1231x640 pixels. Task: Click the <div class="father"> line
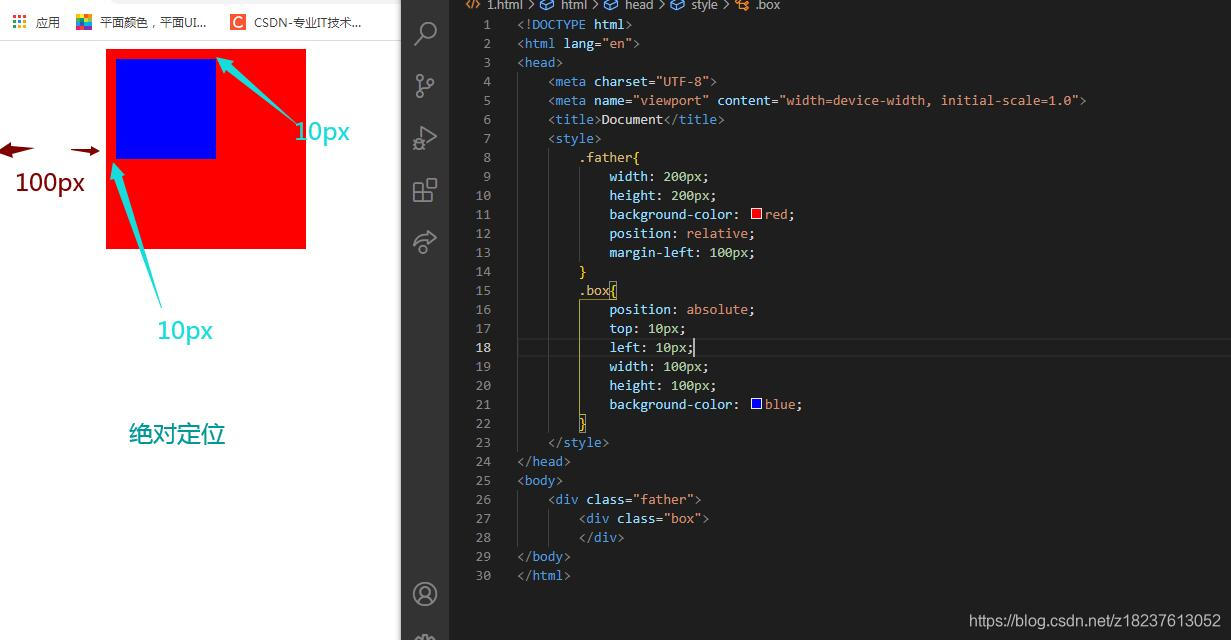pyautogui.click(x=625, y=499)
